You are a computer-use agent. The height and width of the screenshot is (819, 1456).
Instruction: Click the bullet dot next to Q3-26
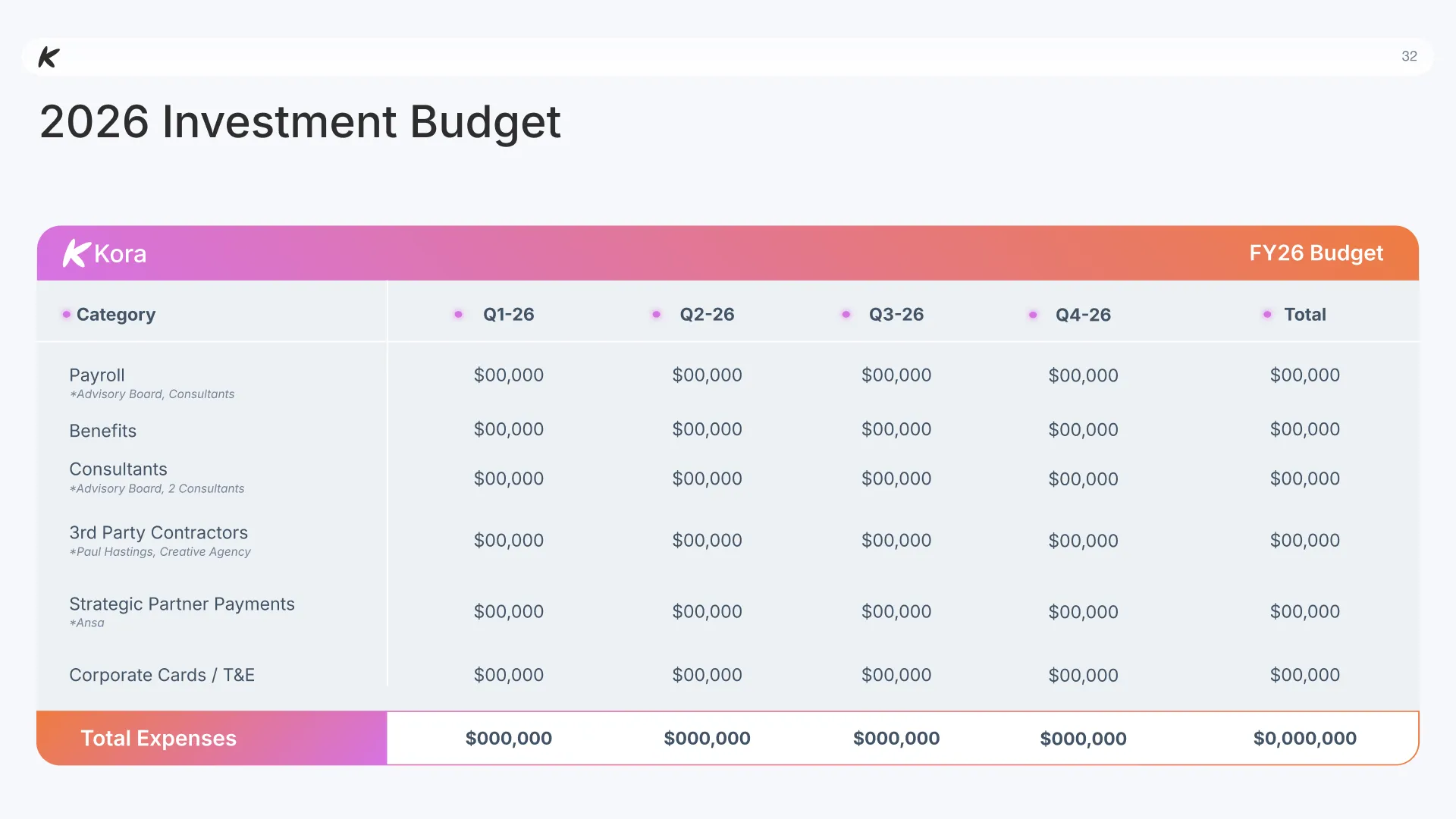(846, 314)
